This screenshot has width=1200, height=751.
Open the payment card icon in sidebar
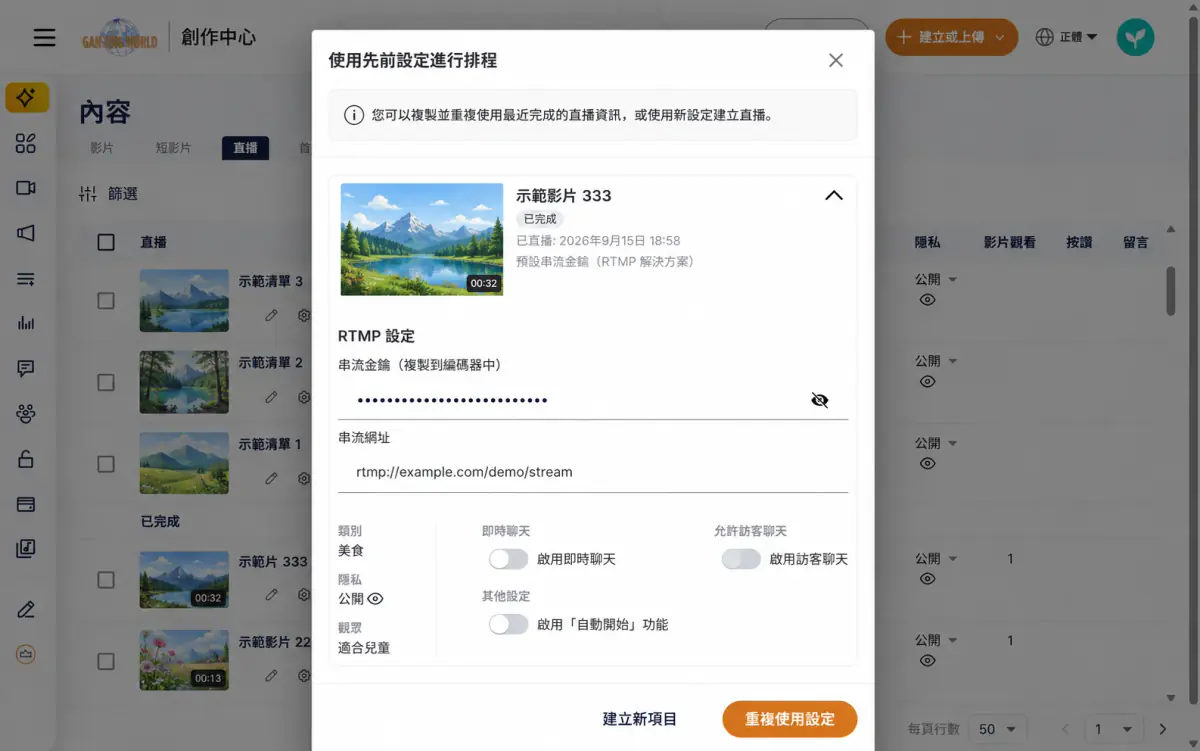(26, 504)
